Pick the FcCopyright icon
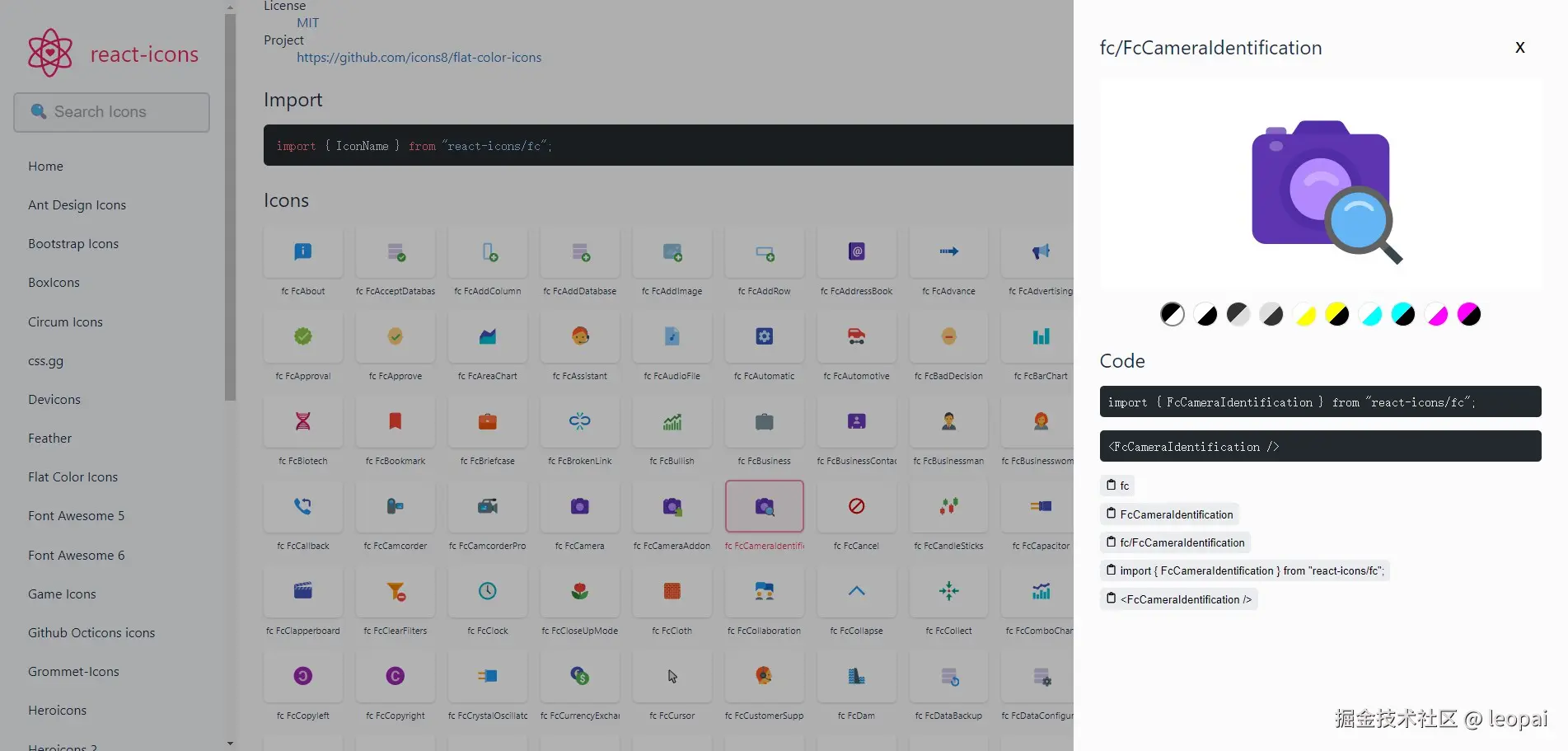Viewport: 1568px width, 751px height. (396, 677)
